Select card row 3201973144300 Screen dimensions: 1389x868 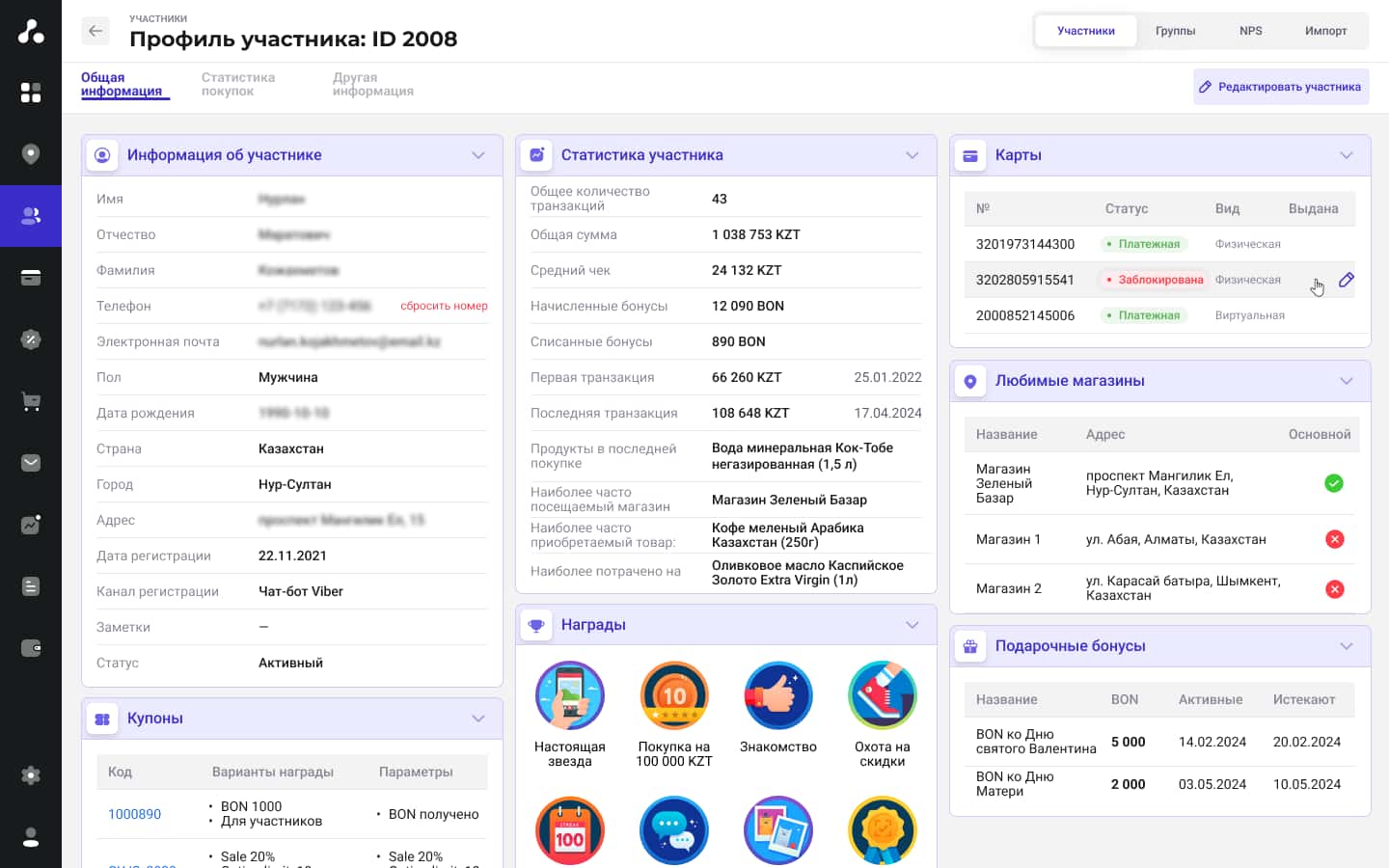1025,244
